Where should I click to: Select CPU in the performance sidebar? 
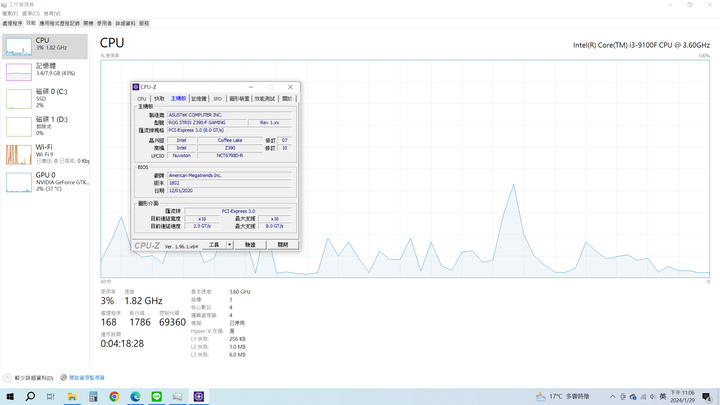point(45,46)
